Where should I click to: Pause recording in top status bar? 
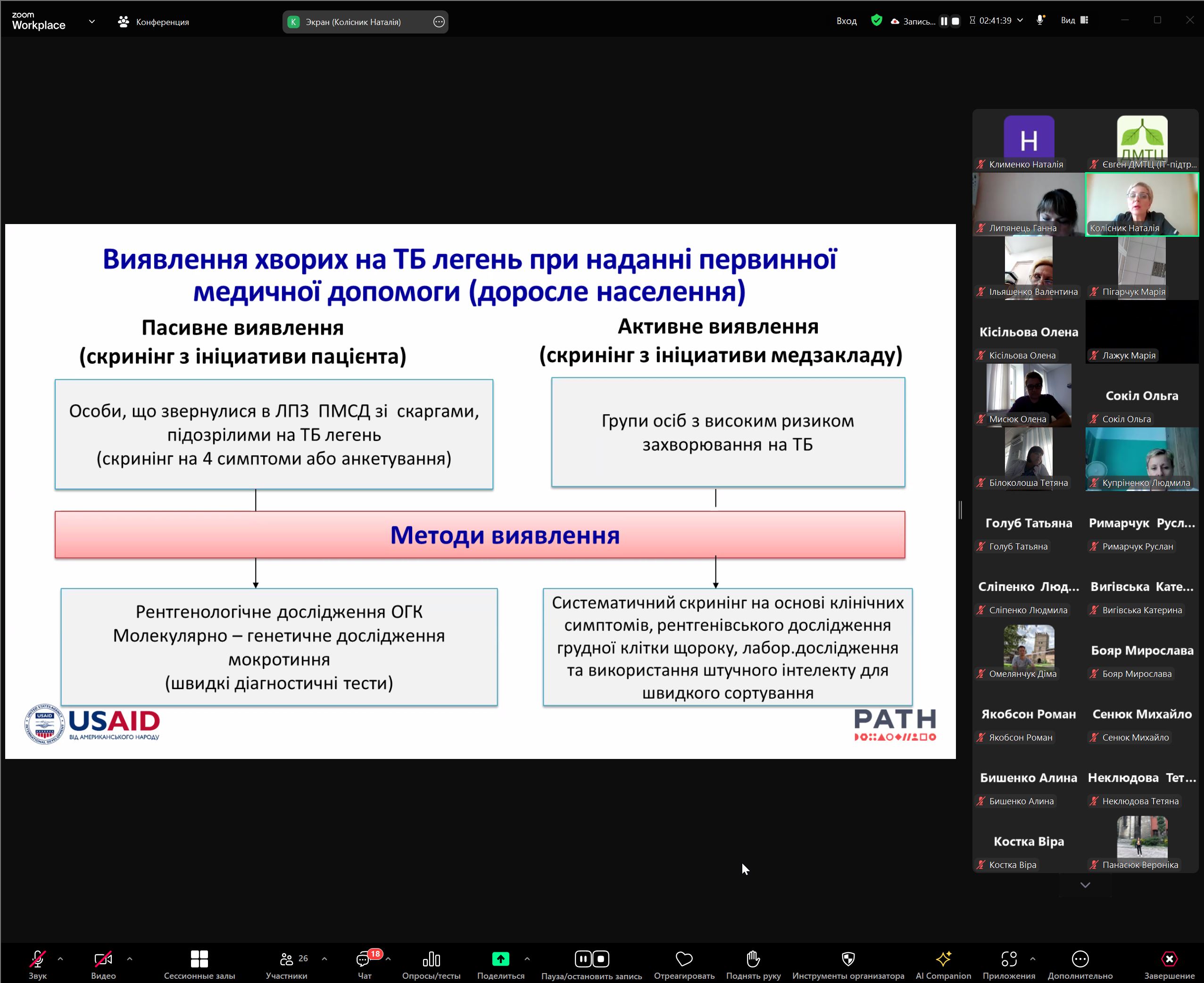pyautogui.click(x=944, y=21)
